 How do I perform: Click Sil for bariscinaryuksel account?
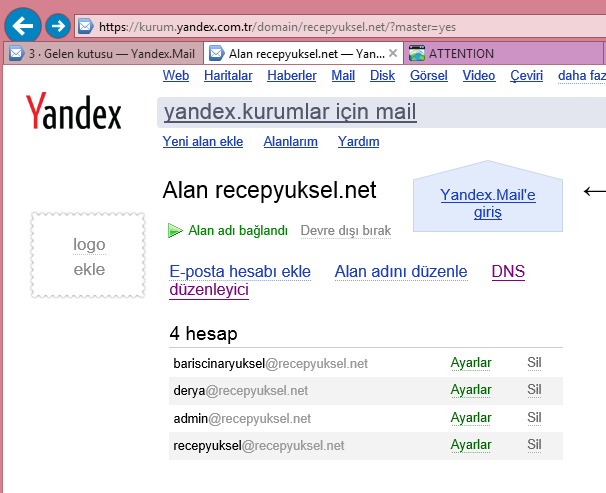click(534, 363)
